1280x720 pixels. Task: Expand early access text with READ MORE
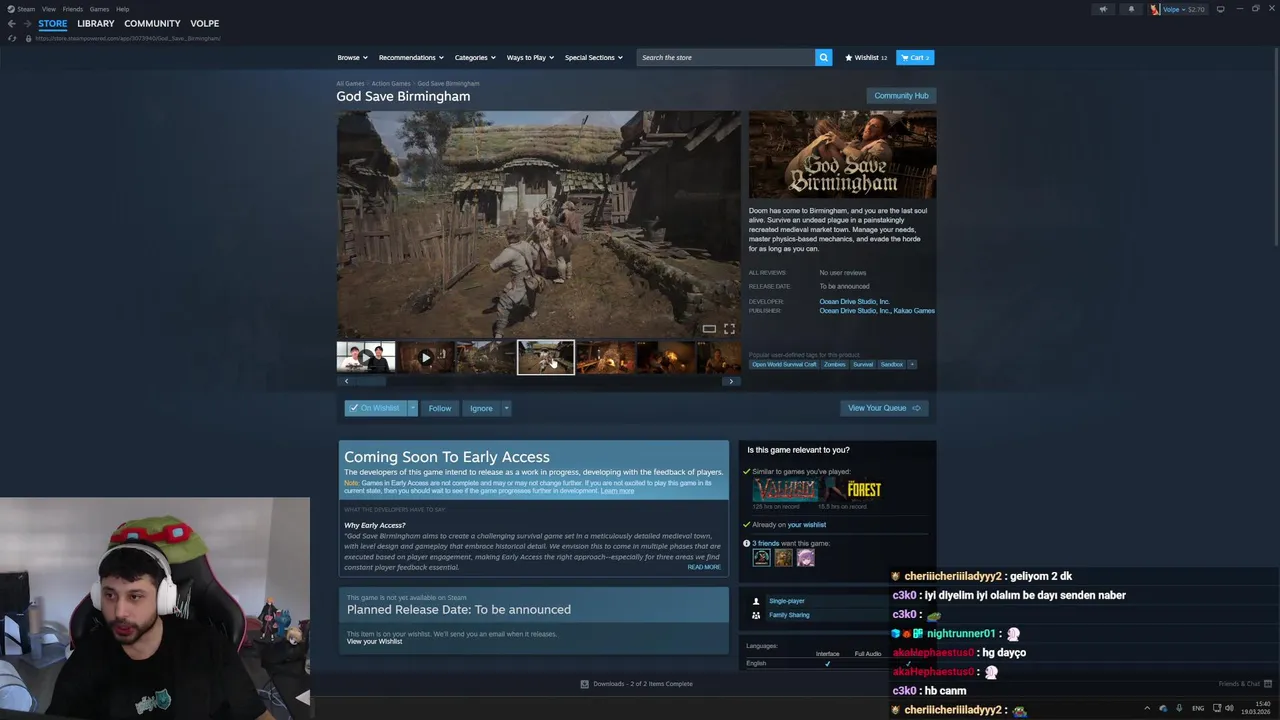pyautogui.click(x=704, y=567)
